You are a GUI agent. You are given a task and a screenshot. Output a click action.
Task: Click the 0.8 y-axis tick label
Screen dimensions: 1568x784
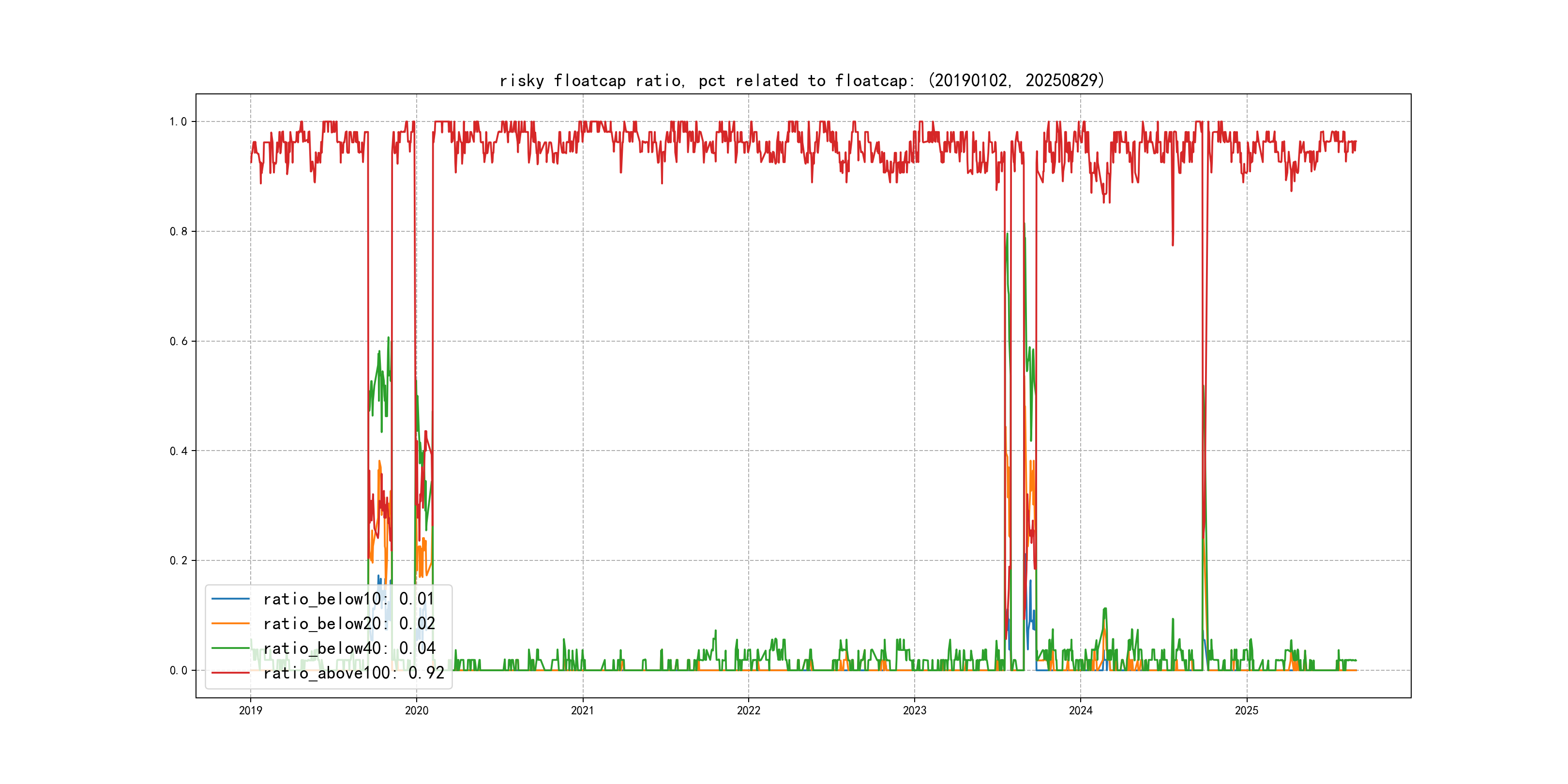(178, 231)
